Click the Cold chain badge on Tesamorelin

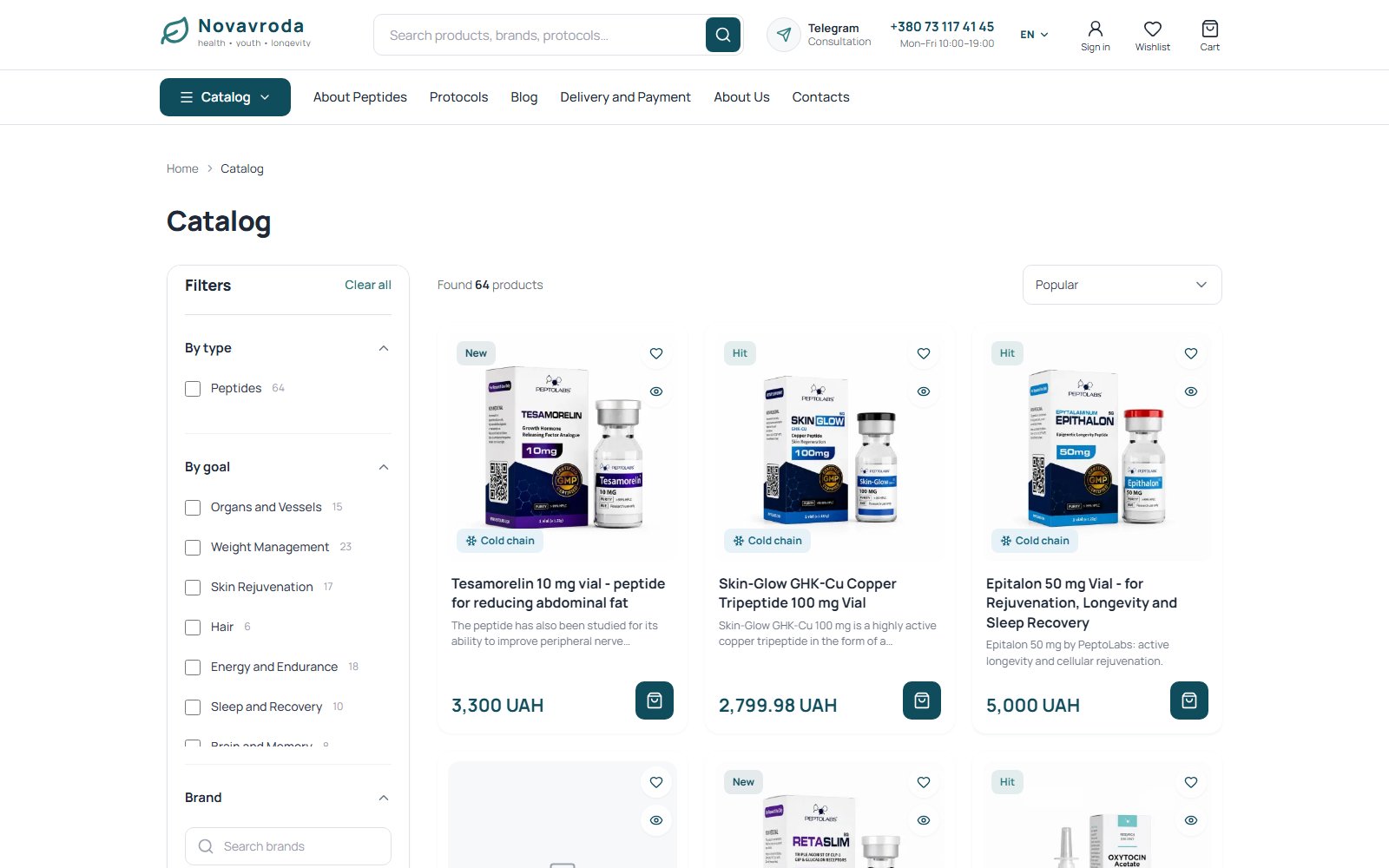click(x=500, y=541)
